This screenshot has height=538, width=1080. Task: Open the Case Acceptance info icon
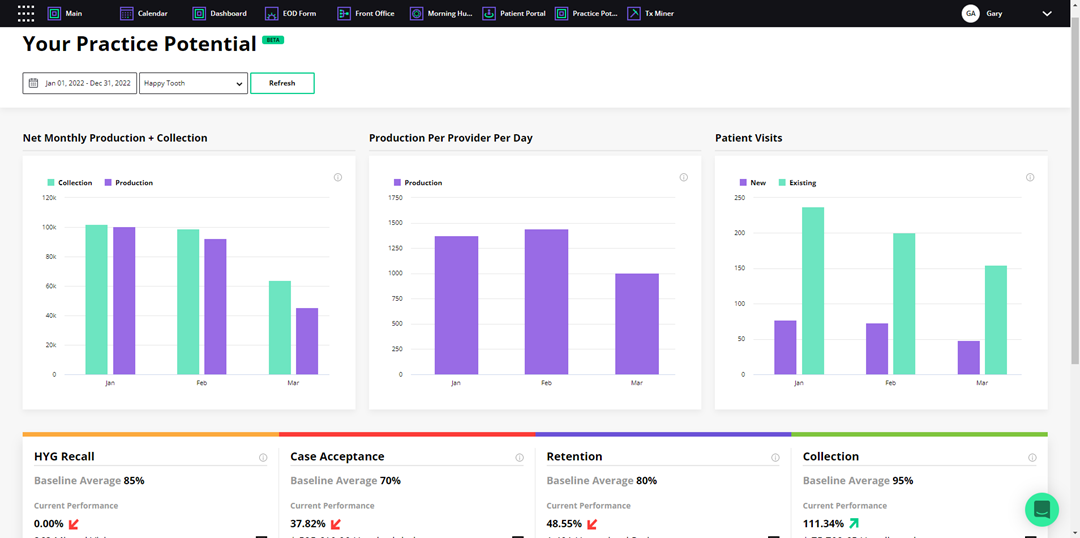tap(519, 458)
